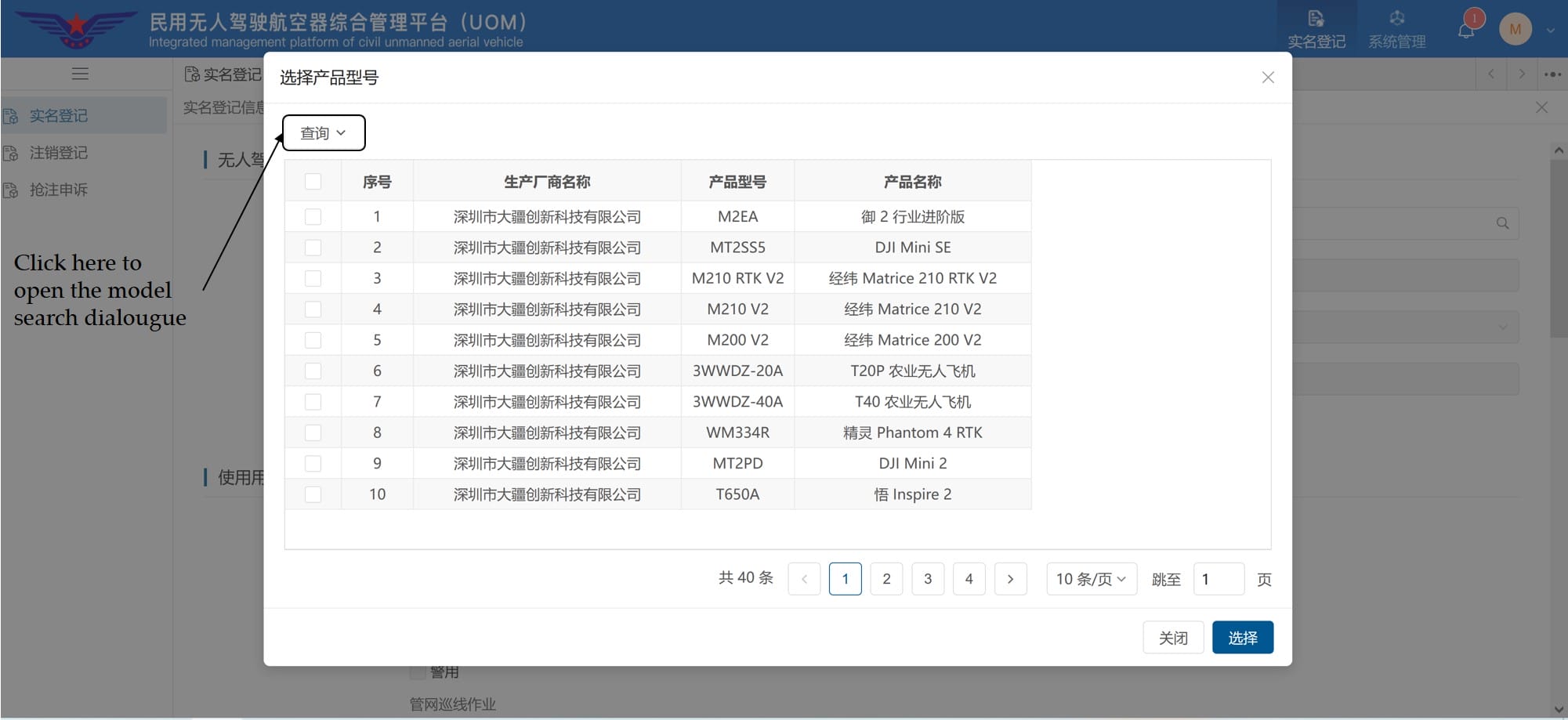Viewport: 1568px width, 720px height.
Task: Check the row for T650A
Action: point(313,494)
